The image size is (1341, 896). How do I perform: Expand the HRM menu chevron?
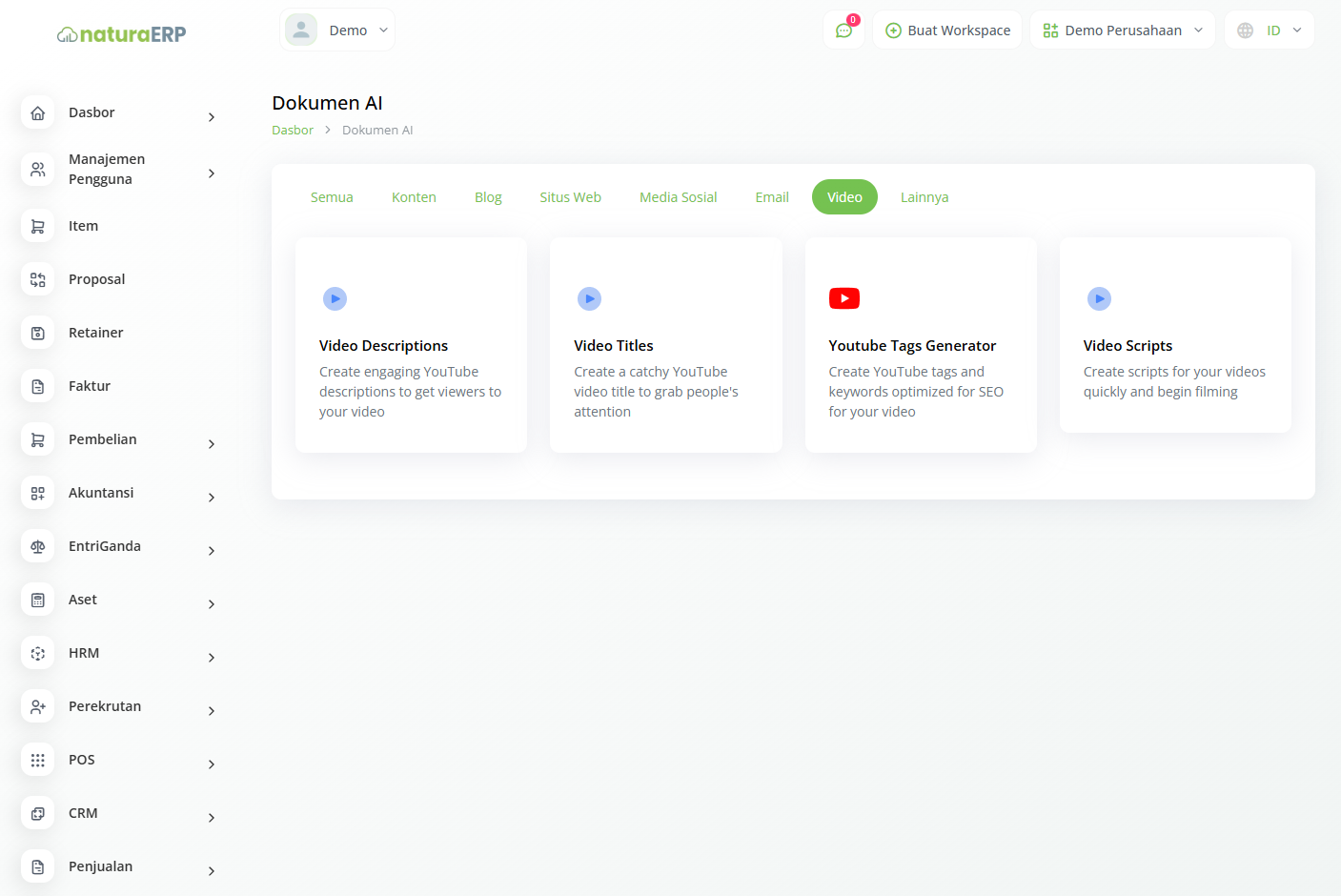pyautogui.click(x=212, y=658)
